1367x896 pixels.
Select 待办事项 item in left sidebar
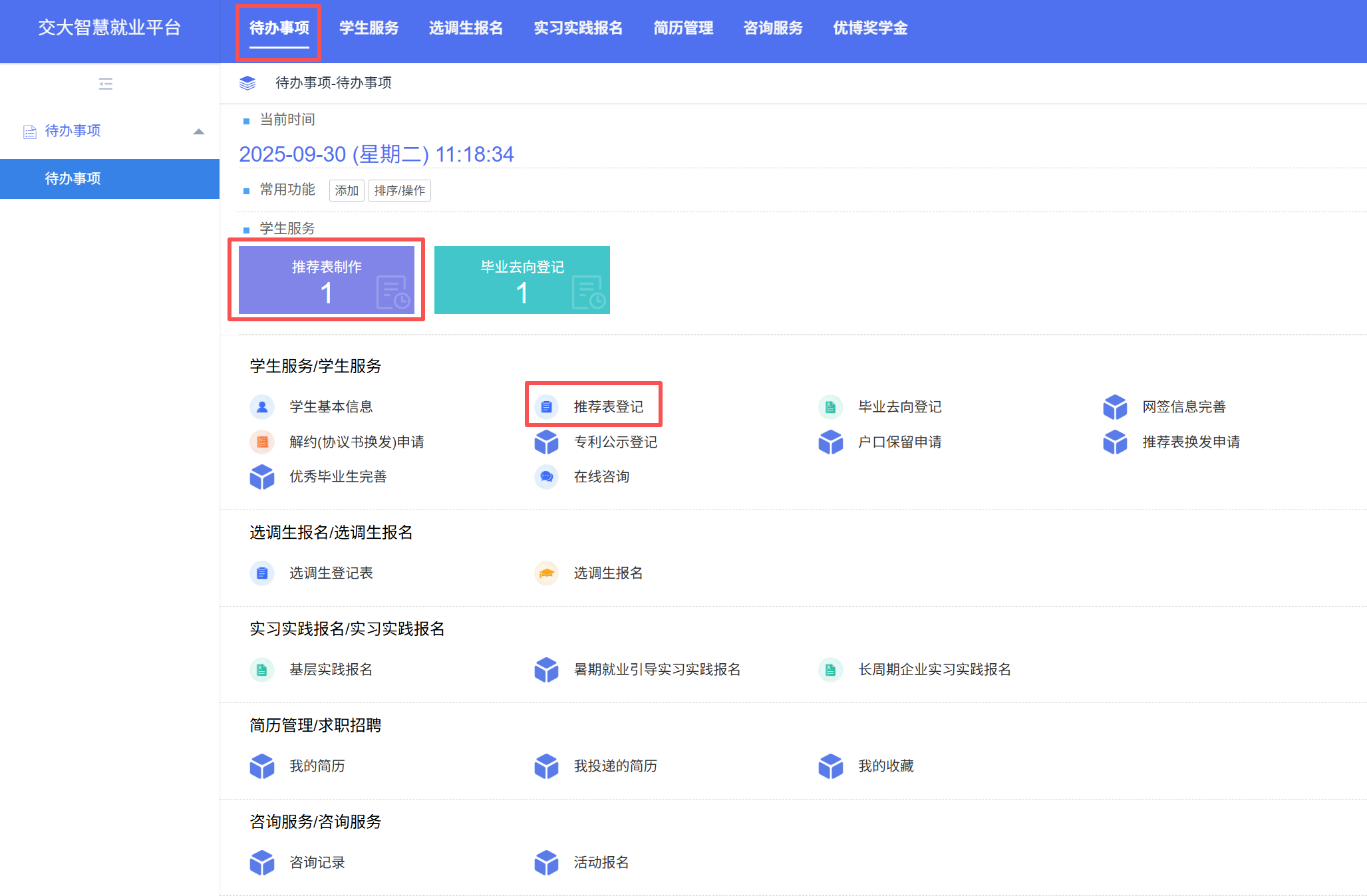click(73, 178)
